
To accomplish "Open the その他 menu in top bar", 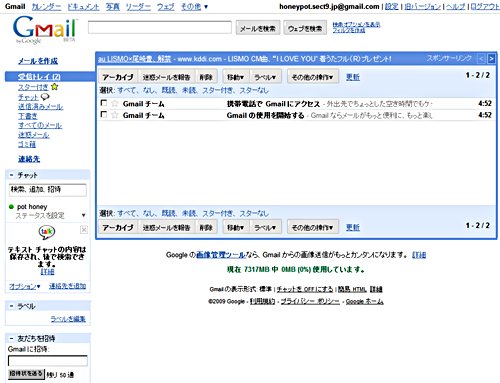I will tap(194, 6).
